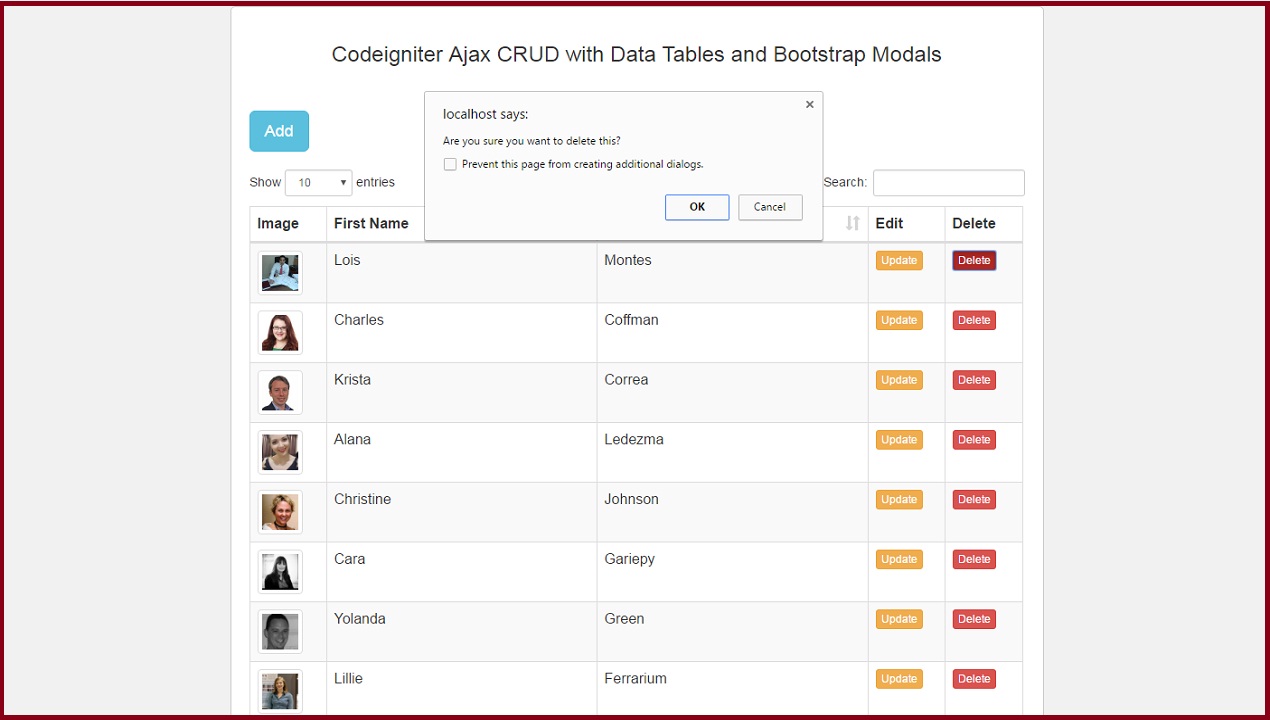
Task: Delete the Christine Johnson row
Action: pyautogui.click(x=974, y=499)
